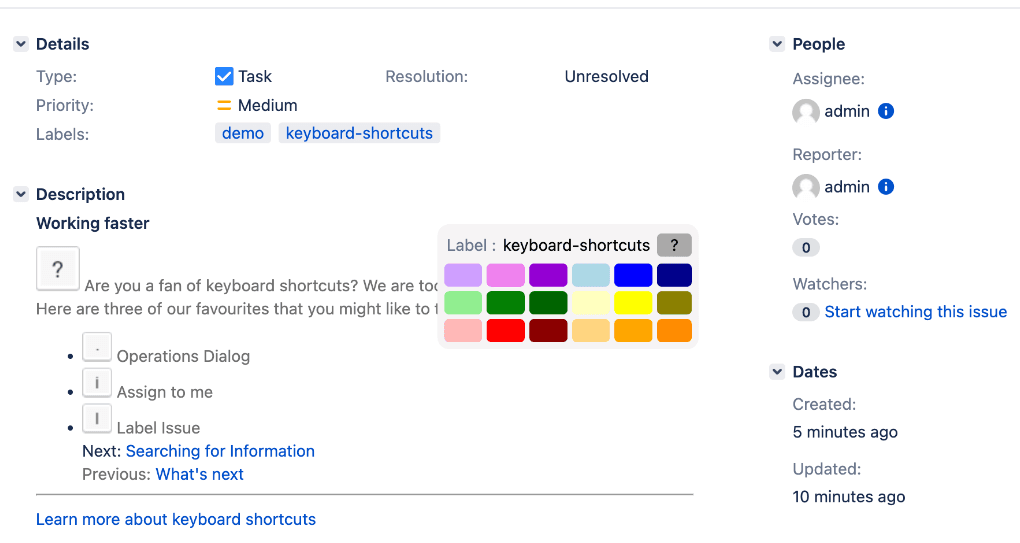Choose the bright yellow color swatch

pos(633,303)
